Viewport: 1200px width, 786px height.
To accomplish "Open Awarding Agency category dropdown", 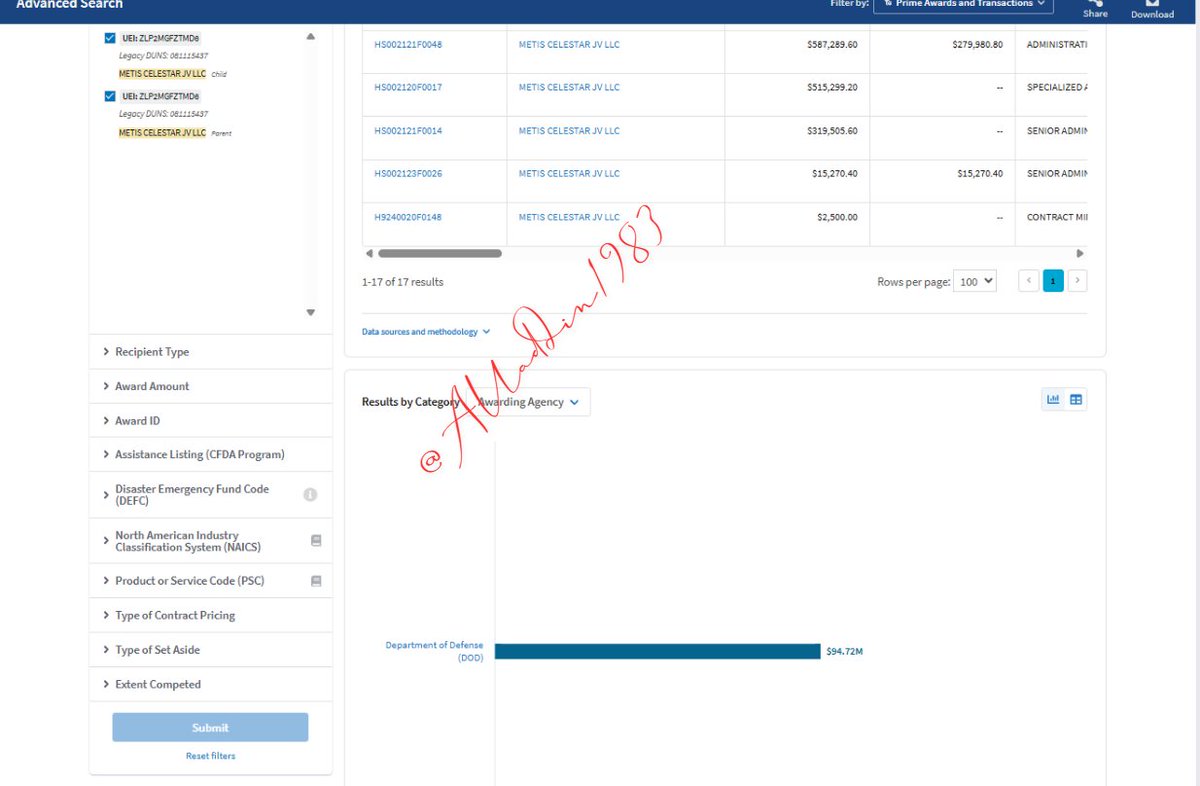I will [x=530, y=402].
